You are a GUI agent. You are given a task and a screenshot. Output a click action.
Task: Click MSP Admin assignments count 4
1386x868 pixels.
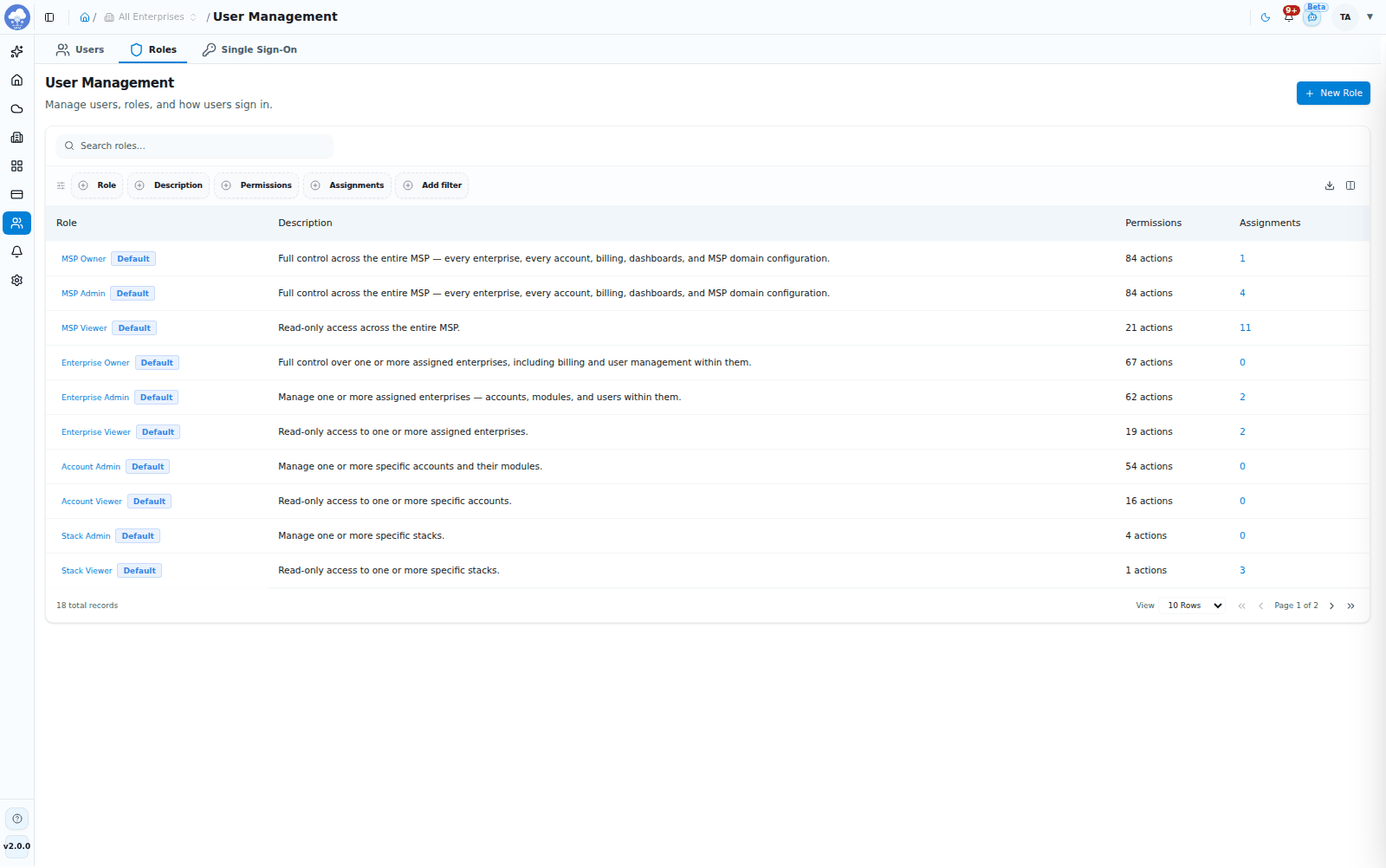1242,293
